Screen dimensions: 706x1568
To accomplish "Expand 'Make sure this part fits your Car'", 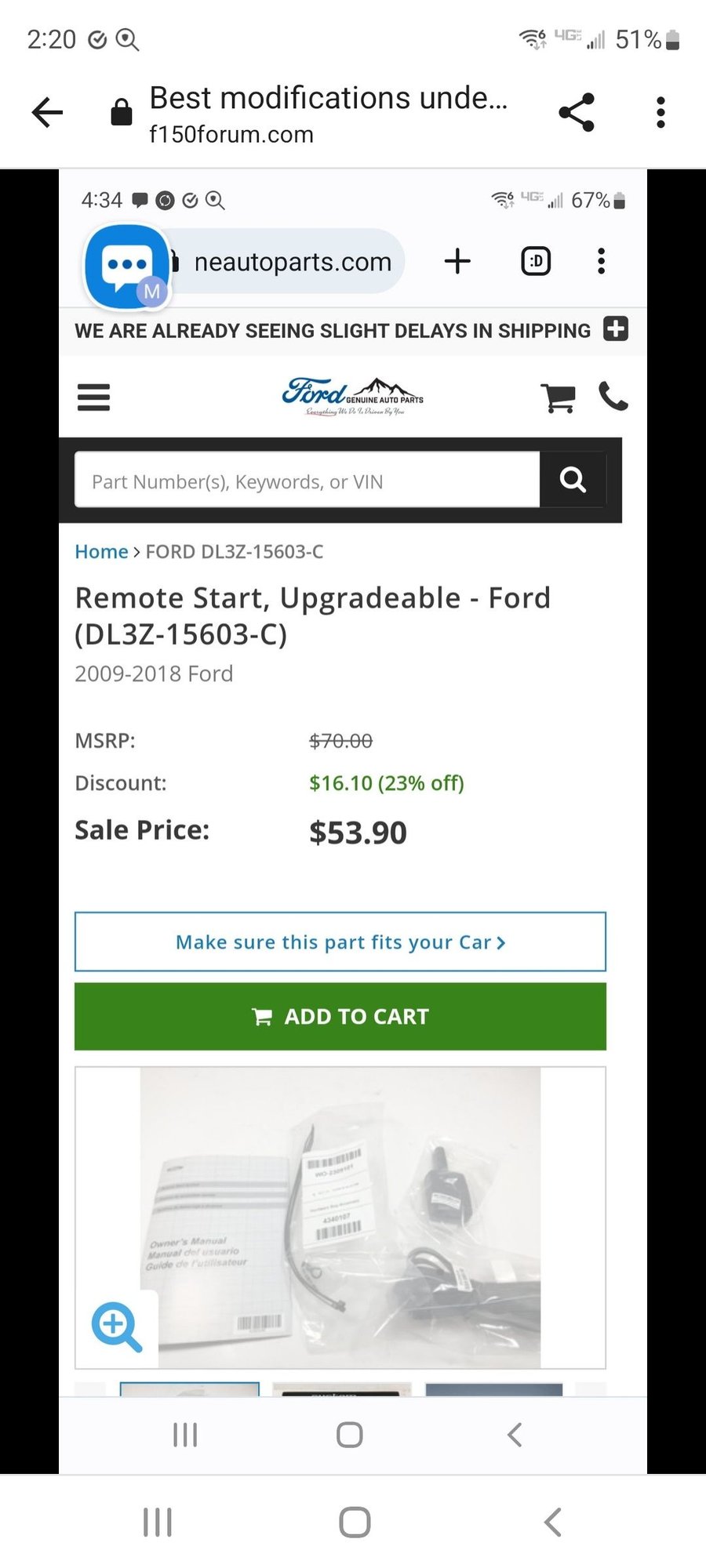I will click(x=340, y=942).
